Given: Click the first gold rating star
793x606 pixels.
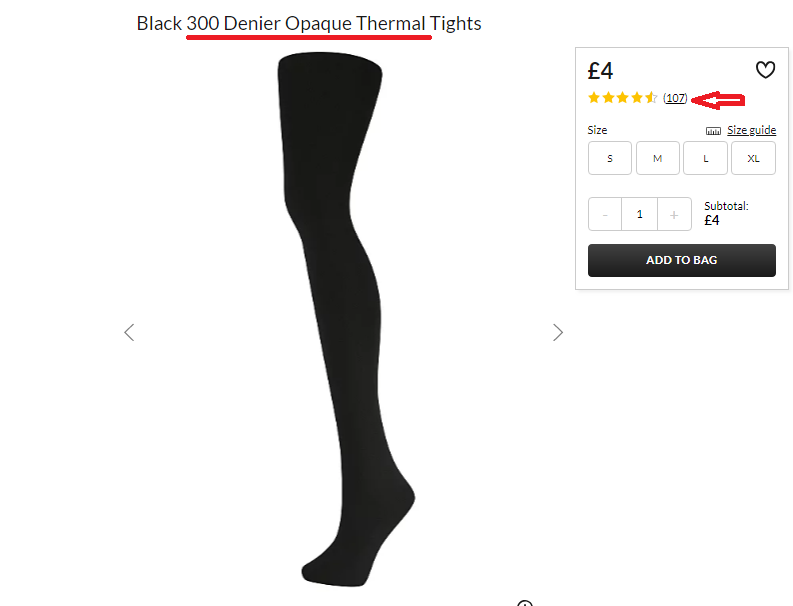Looking at the screenshot, I should (x=594, y=98).
